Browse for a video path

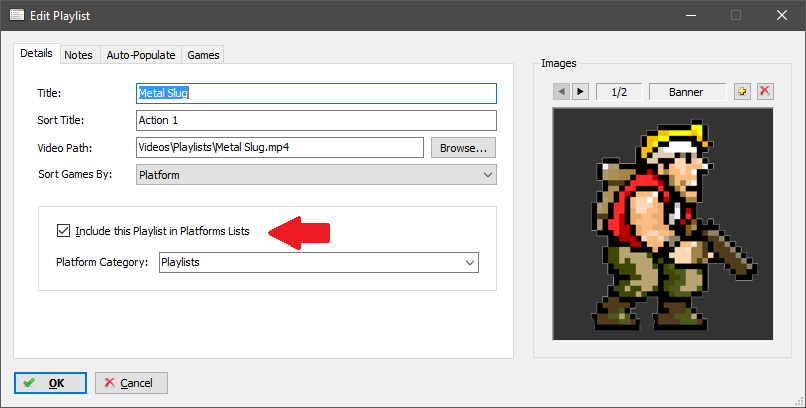pos(463,148)
